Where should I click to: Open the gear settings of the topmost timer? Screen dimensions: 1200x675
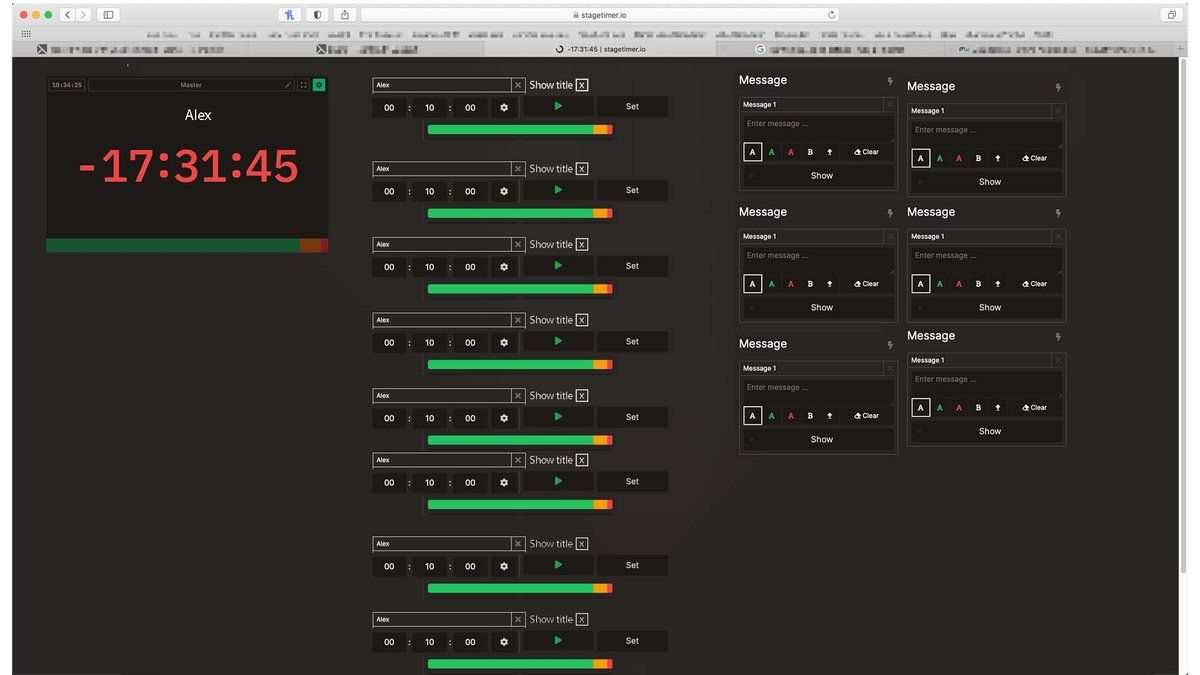pos(504,107)
